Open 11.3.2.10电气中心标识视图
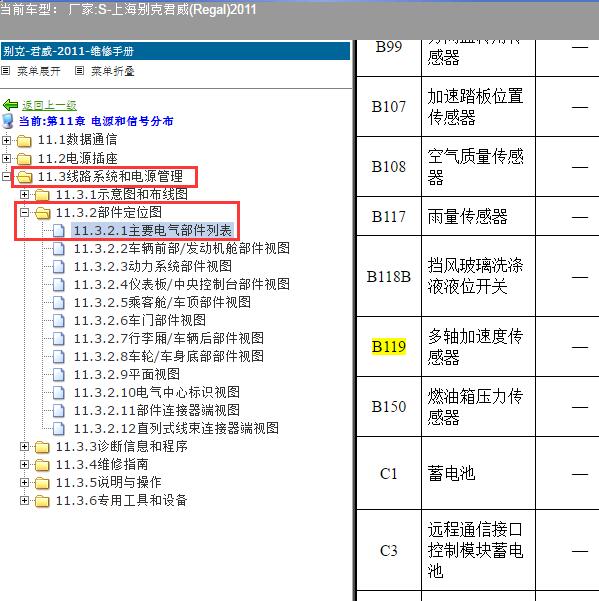The image size is (599, 601). click(157, 392)
